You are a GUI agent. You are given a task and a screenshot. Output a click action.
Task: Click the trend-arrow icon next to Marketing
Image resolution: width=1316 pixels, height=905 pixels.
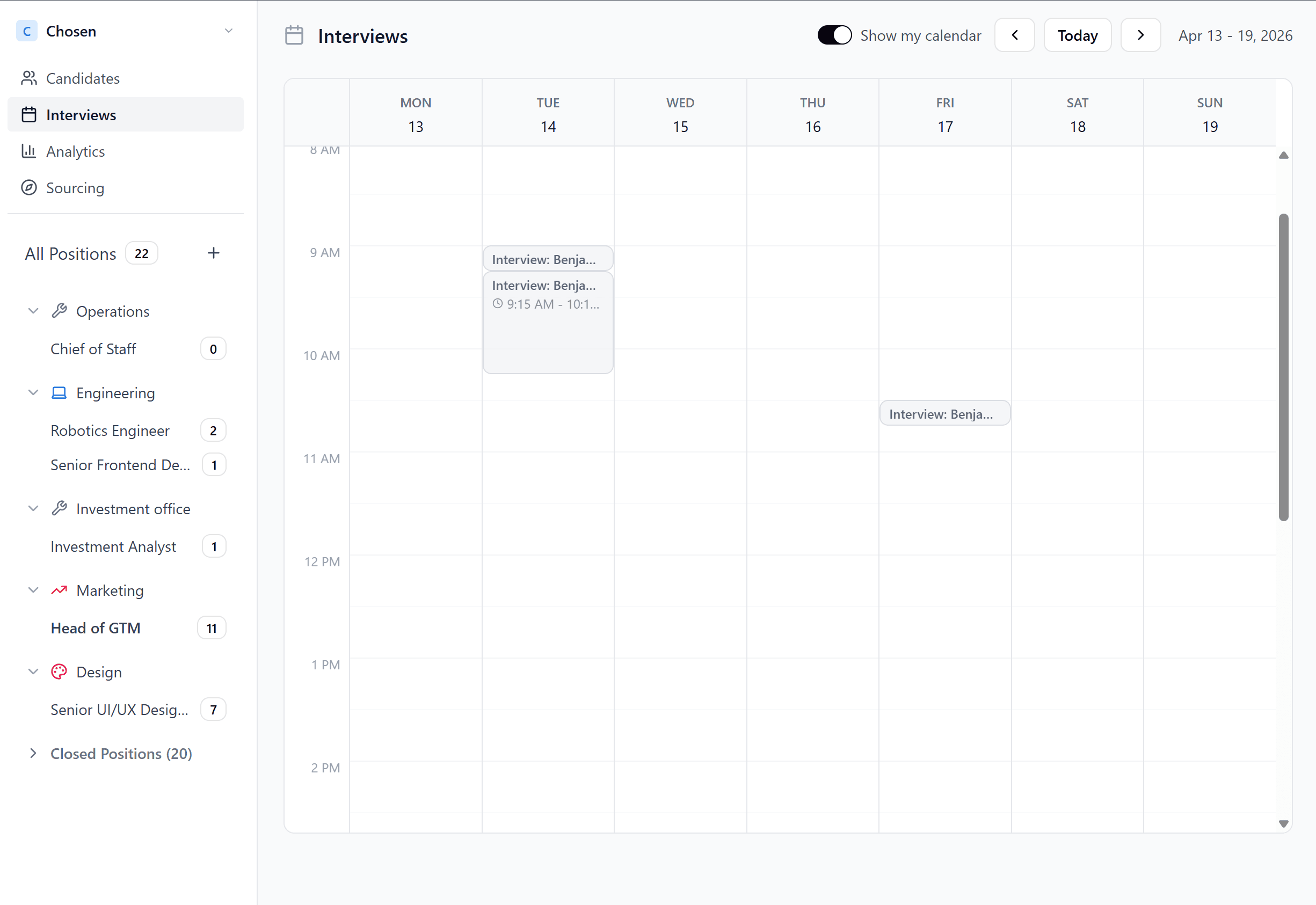tap(60, 590)
